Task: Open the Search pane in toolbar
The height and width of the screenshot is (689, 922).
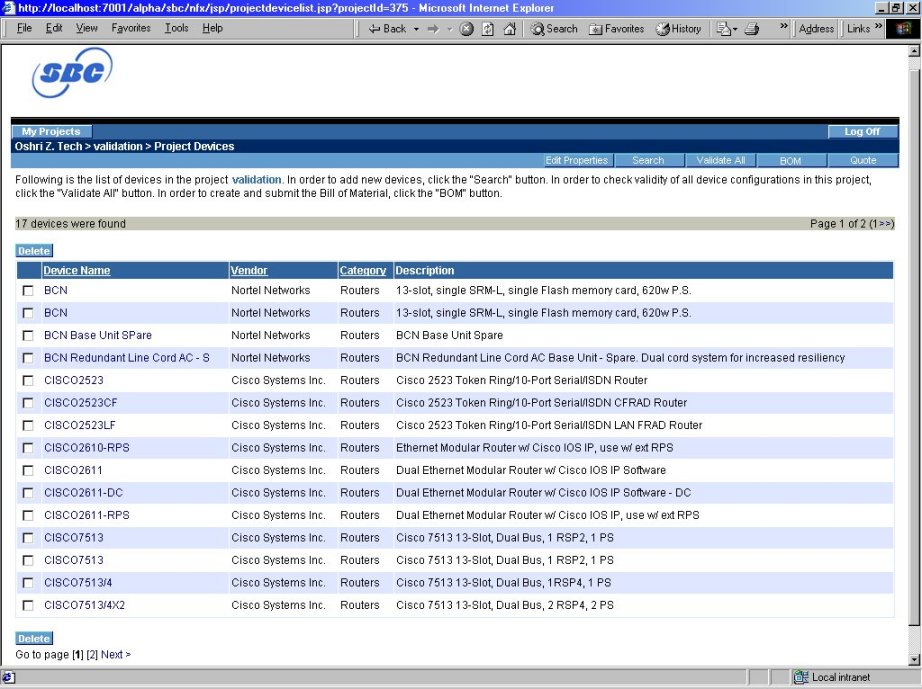Action: (554, 29)
